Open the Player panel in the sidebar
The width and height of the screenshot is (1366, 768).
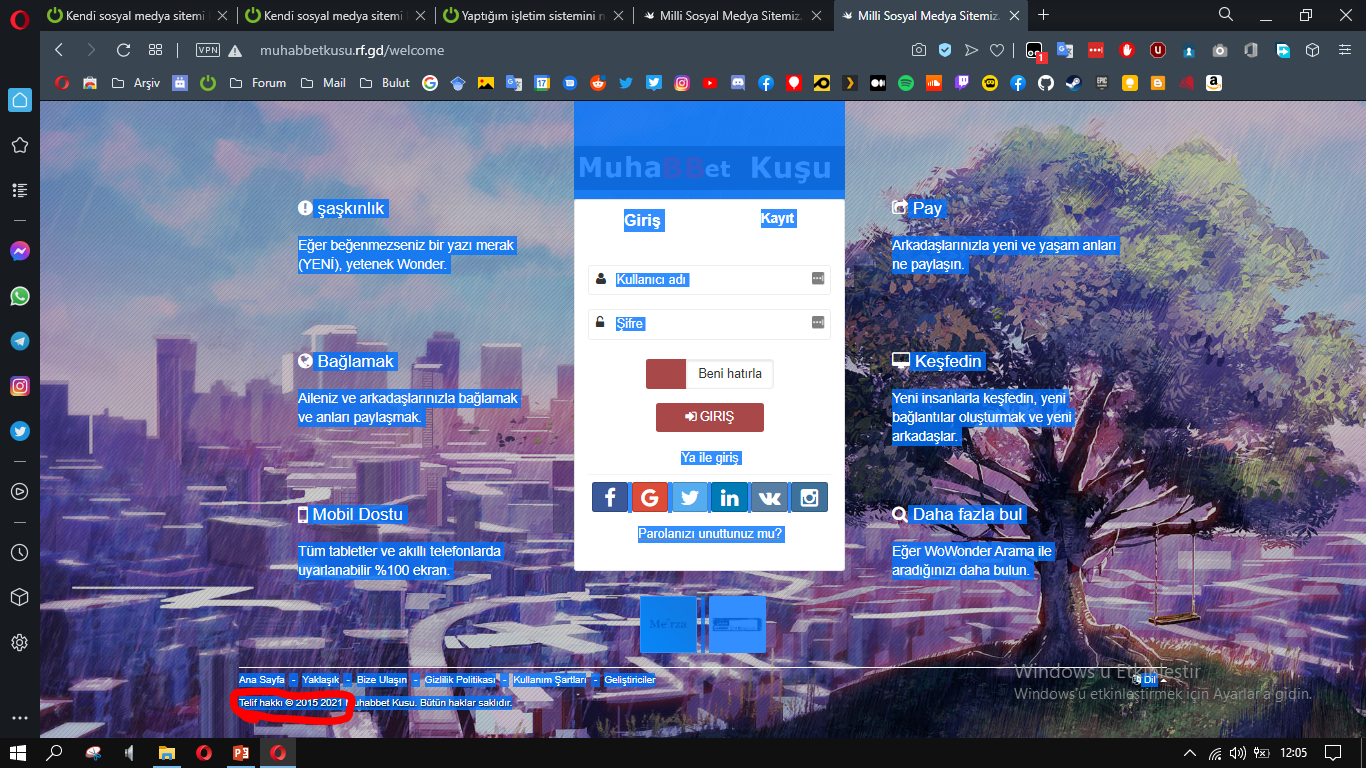click(20, 491)
